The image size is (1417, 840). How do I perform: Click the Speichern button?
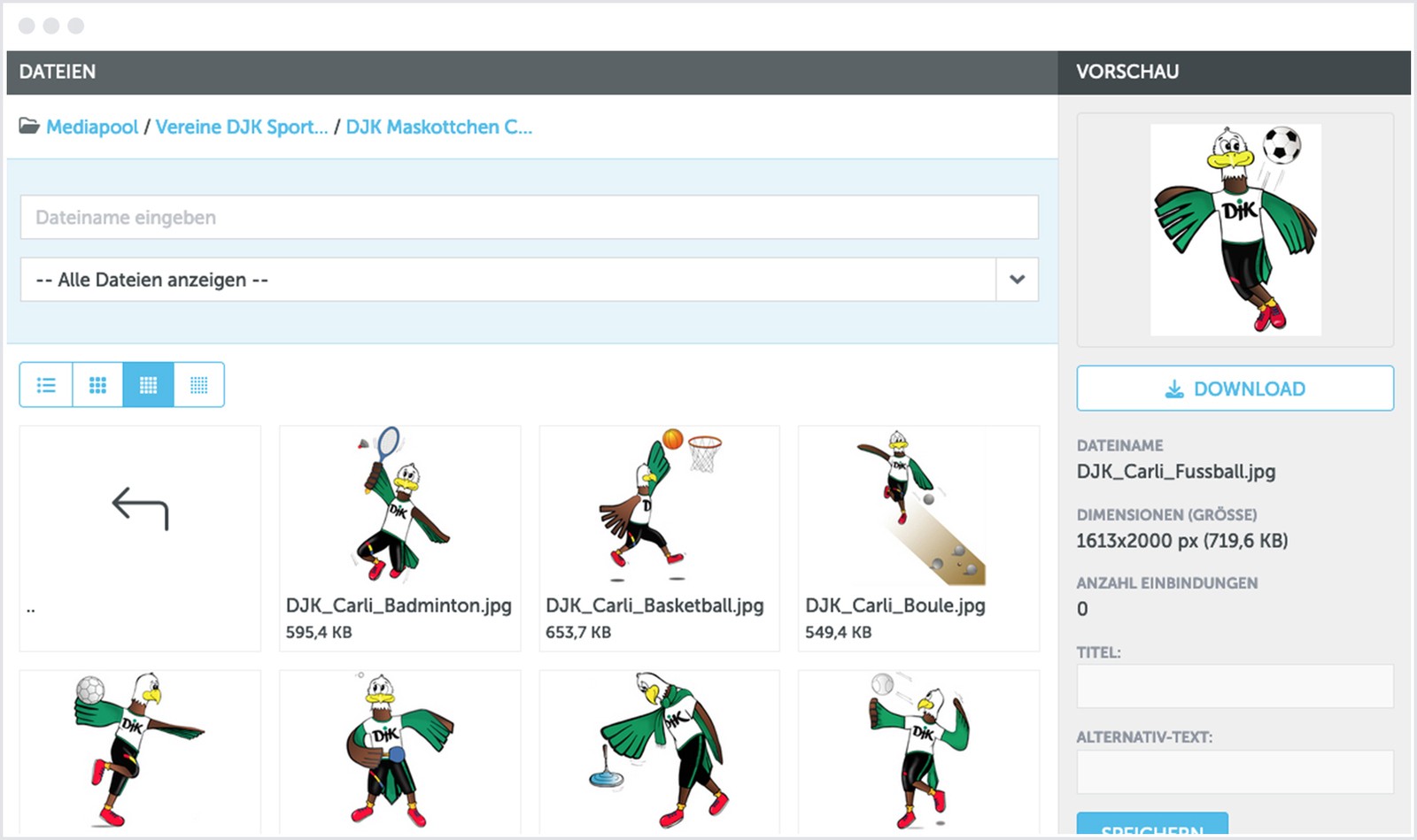coord(1151,826)
